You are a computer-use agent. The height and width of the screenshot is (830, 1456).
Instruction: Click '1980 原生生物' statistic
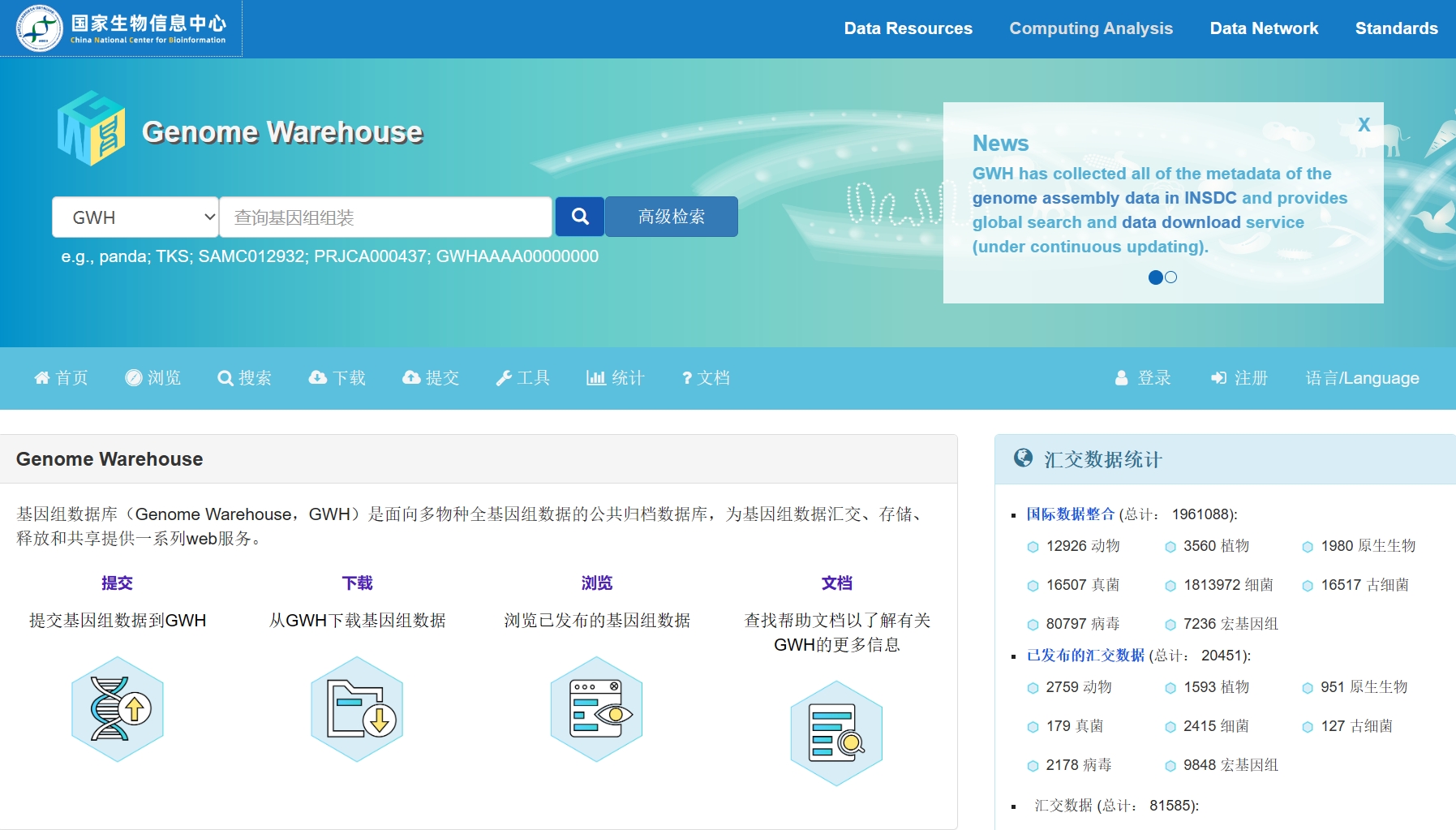tap(1368, 546)
